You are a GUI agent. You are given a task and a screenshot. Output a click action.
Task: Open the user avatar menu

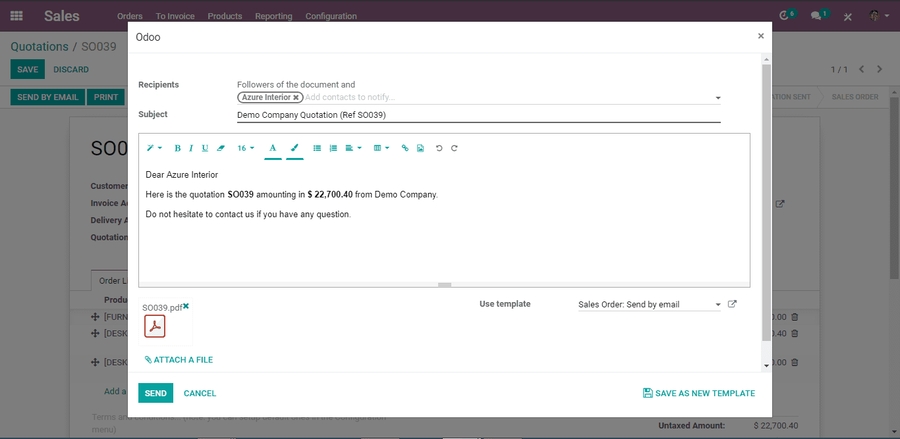tap(878, 15)
